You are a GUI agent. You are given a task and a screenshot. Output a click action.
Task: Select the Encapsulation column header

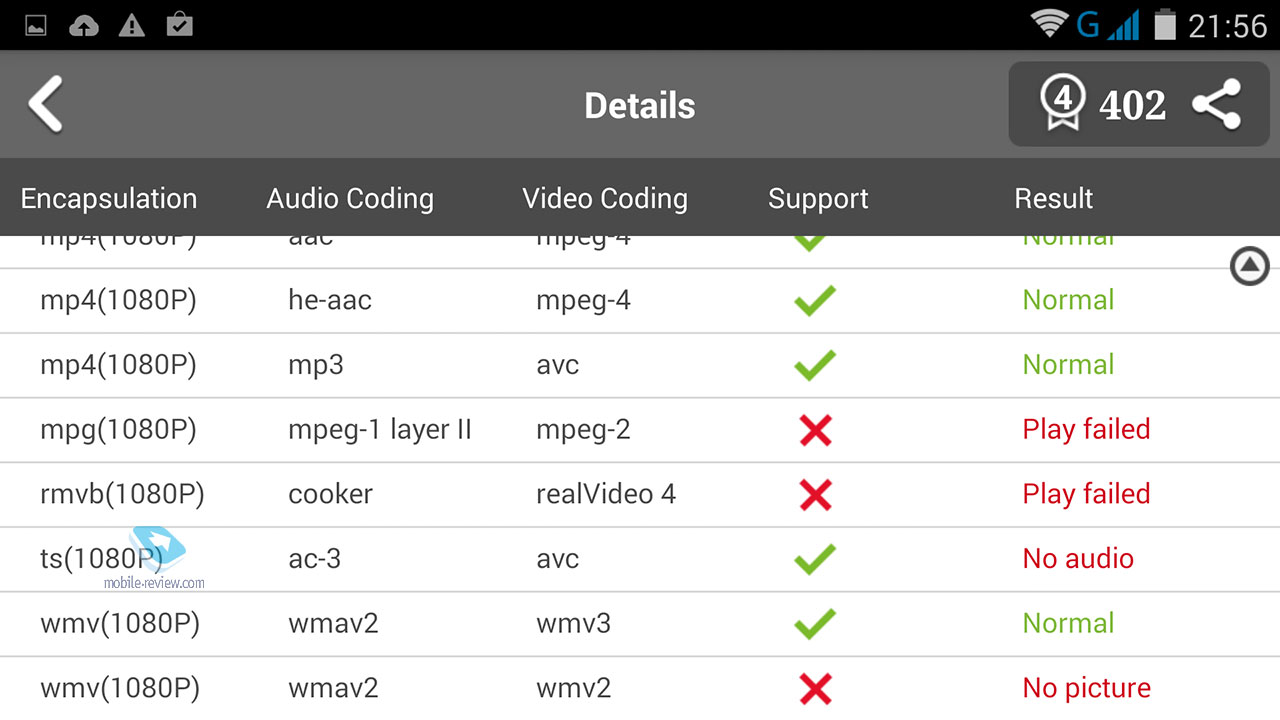[109, 198]
